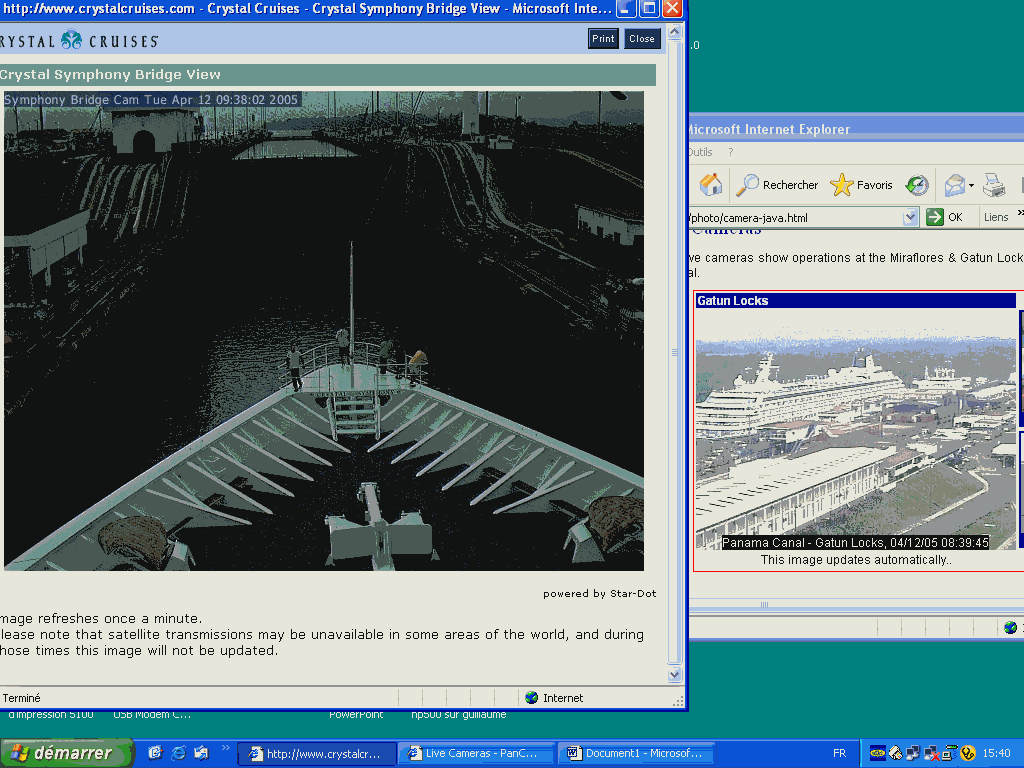Expand the address bar dropdown arrow

(910, 217)
